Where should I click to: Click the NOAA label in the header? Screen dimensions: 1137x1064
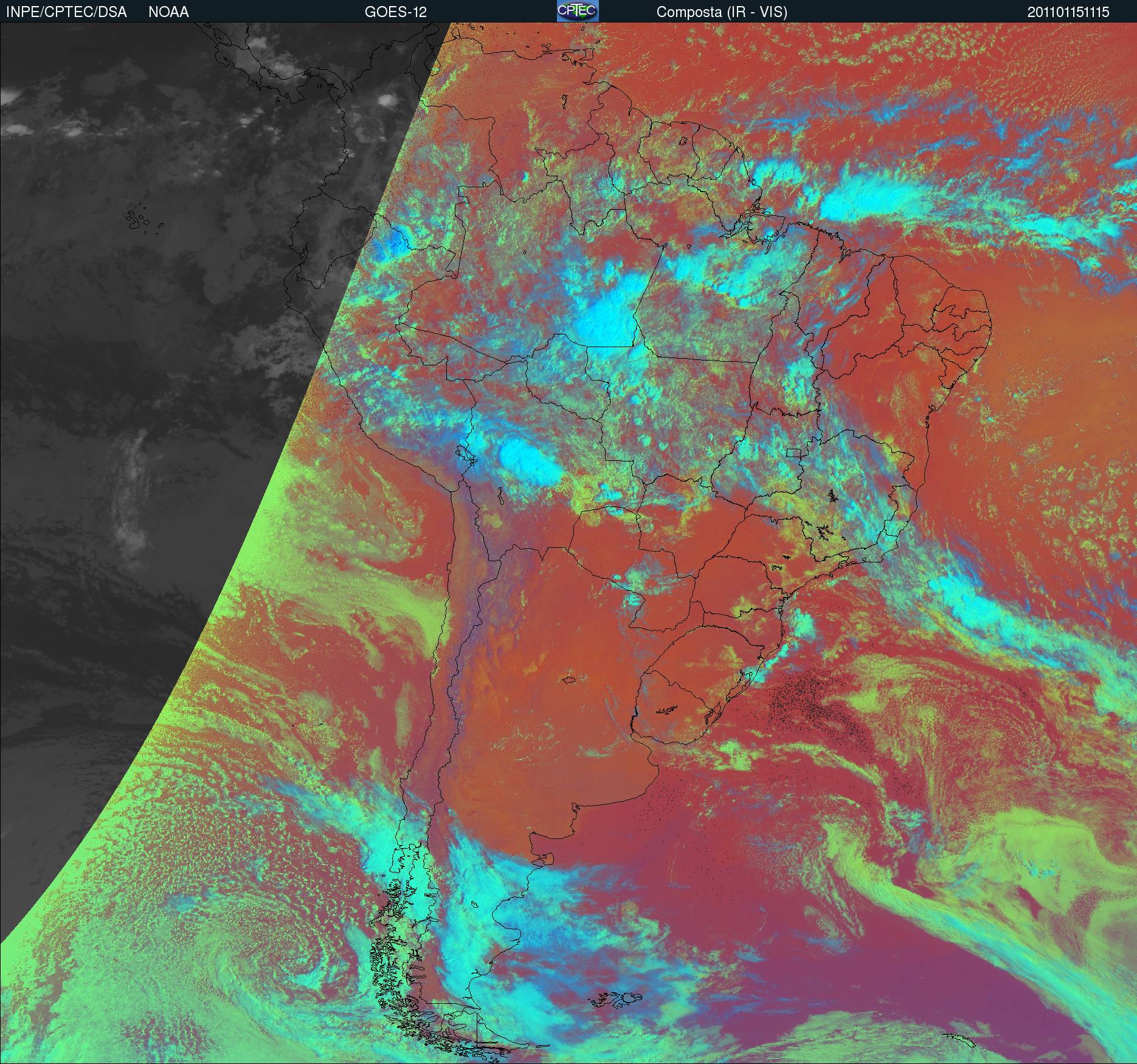pos(168,12)
